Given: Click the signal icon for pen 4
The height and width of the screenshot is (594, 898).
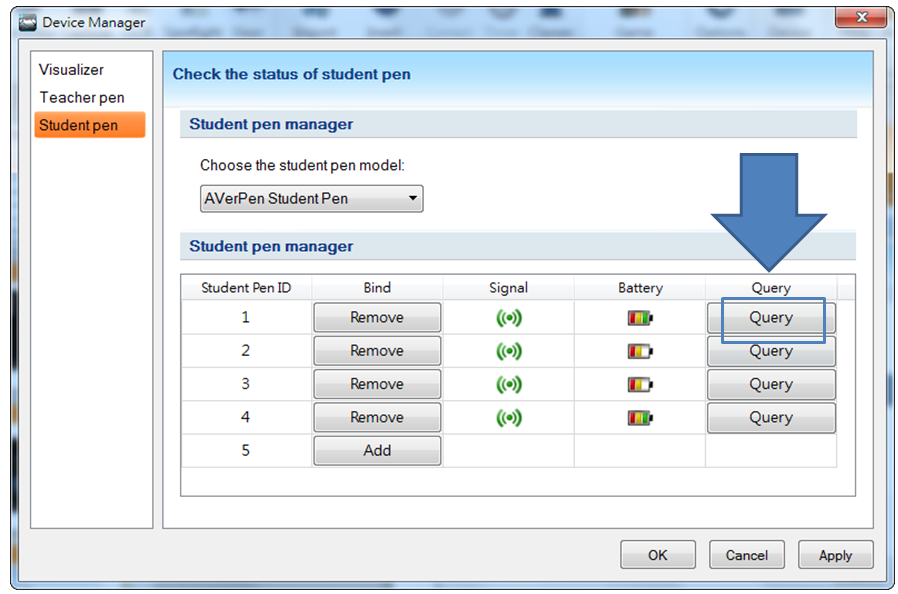Looking at the screenshot, I should point(509,418).
